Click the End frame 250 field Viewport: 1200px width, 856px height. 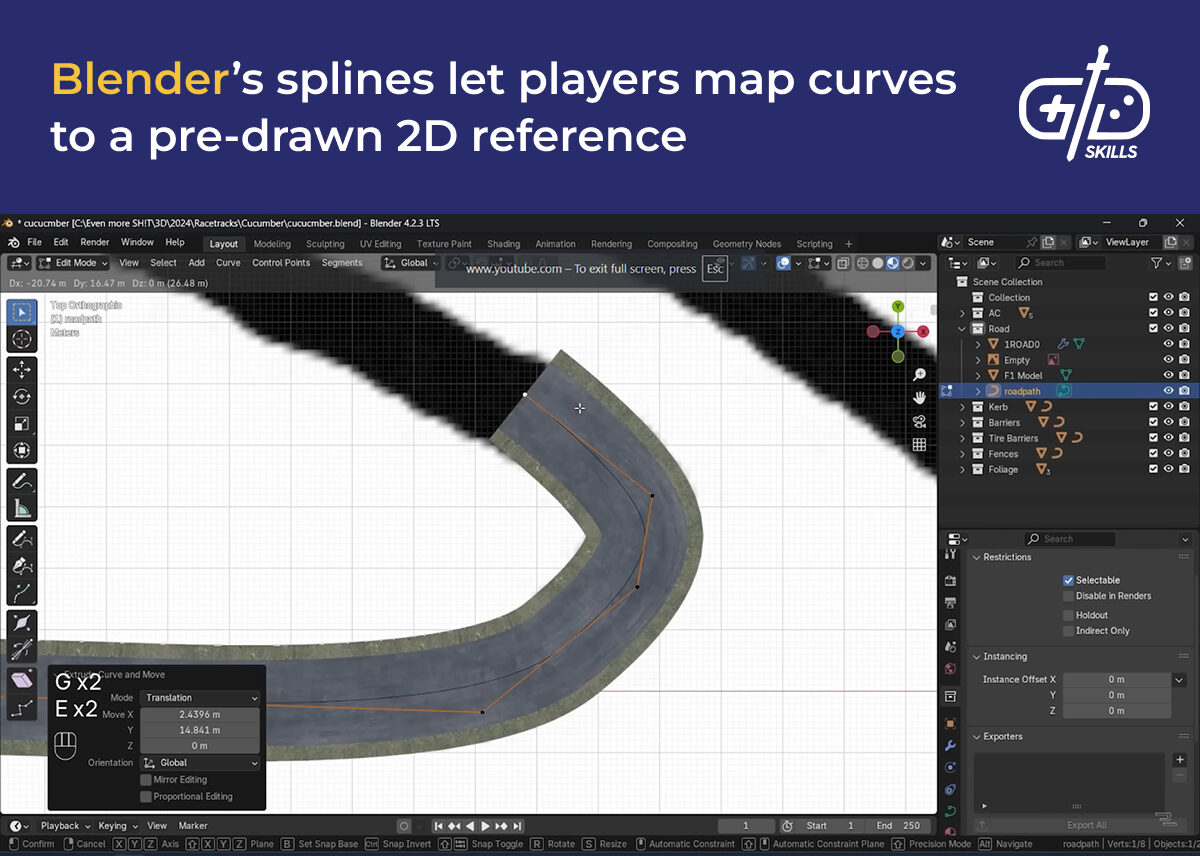tap(898, 826)
